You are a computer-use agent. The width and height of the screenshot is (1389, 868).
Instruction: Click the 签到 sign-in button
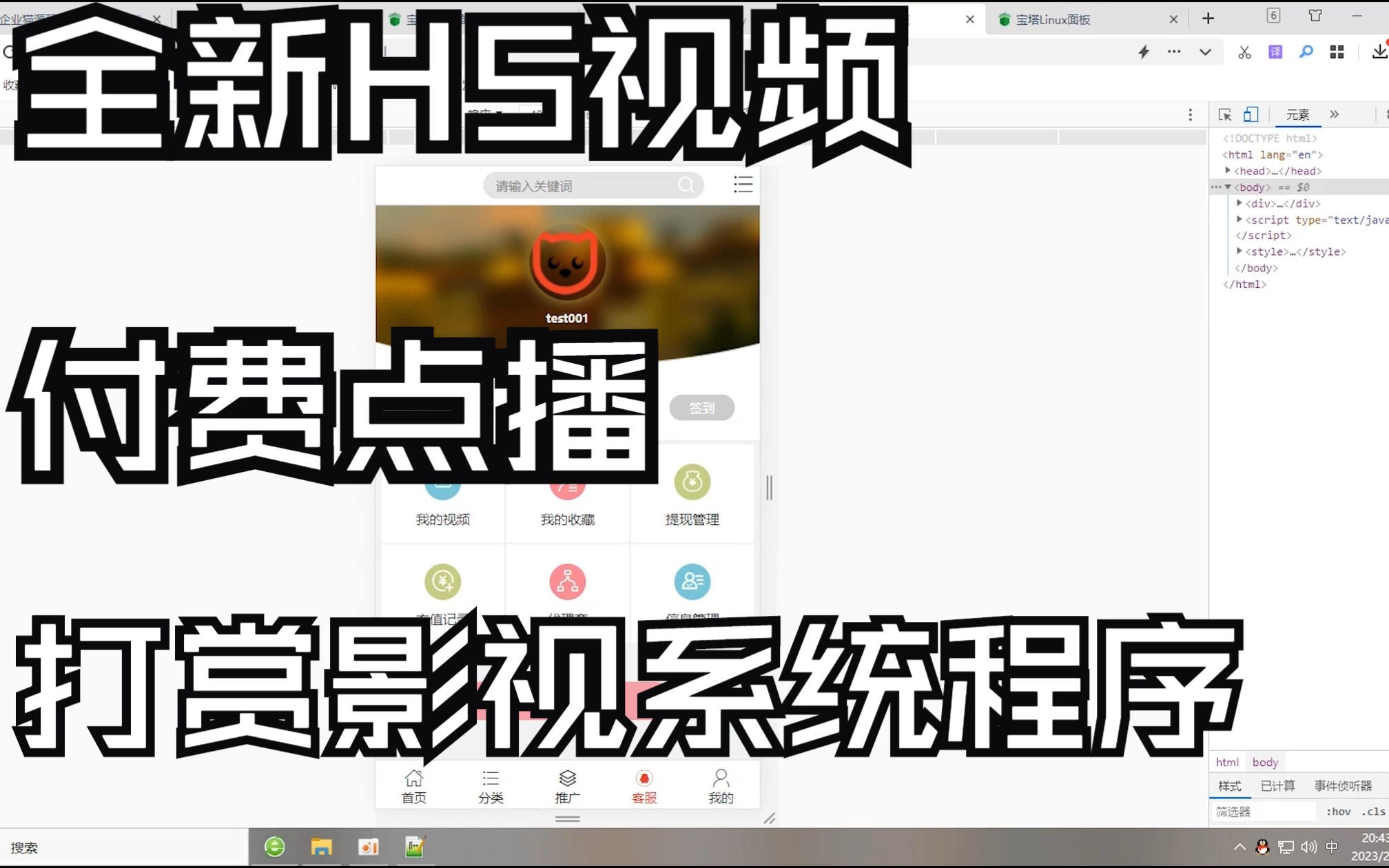coord(701,408)
